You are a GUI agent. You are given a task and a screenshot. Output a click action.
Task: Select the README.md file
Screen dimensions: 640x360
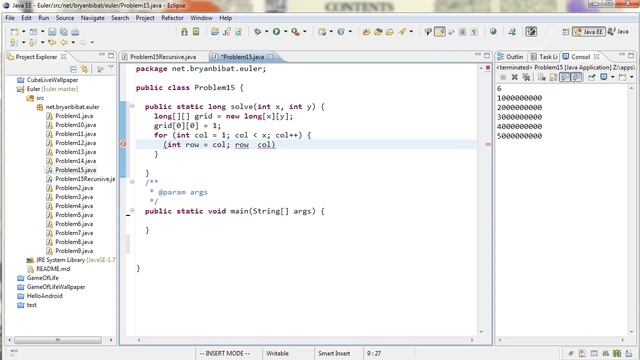[x=48, y=269]
